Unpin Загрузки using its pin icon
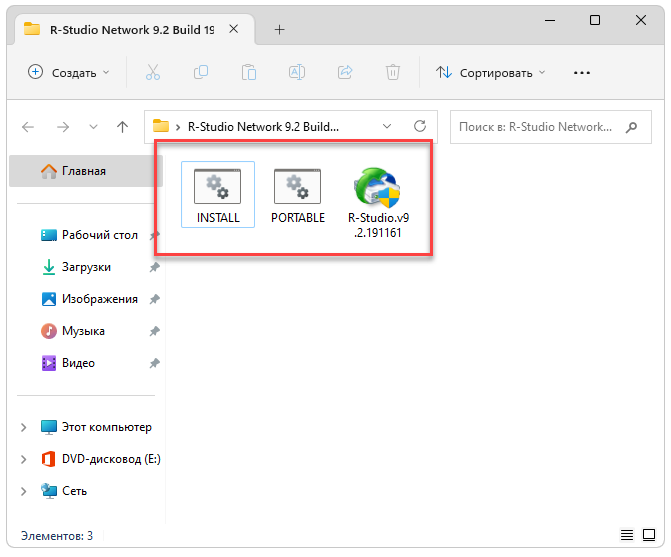Image resolution: width=671 pixels, height=557 pixels. point(154,267)
